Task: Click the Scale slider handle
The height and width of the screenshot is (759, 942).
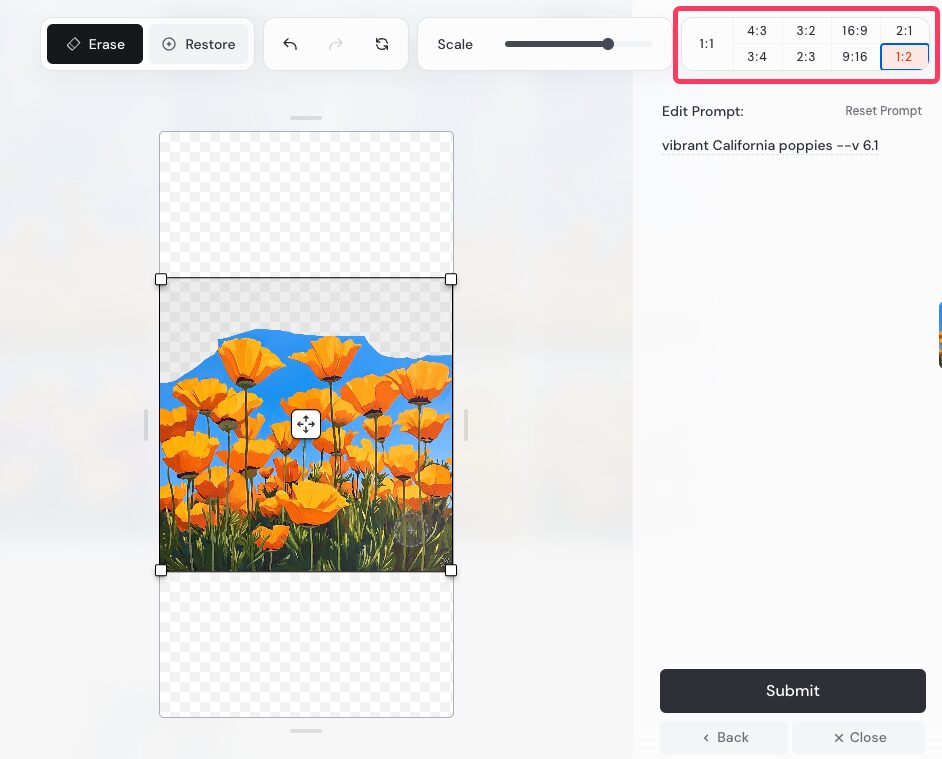Action: click(608, 44)
